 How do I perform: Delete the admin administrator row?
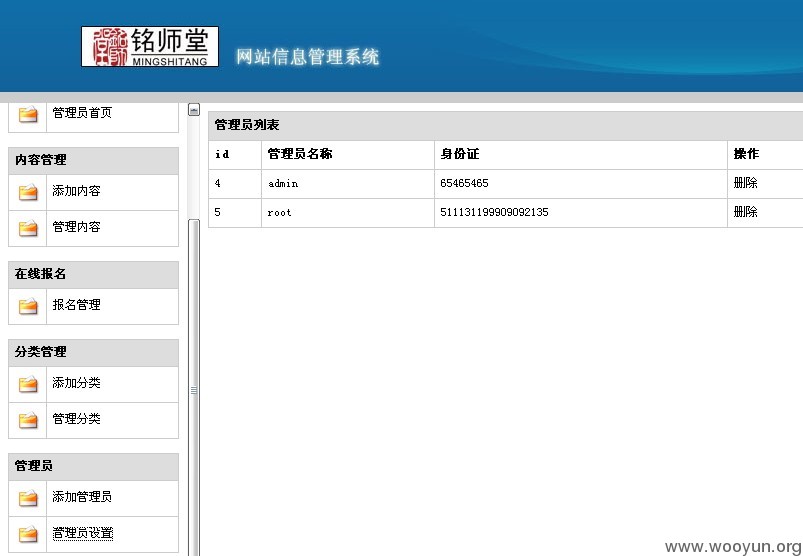745,183
